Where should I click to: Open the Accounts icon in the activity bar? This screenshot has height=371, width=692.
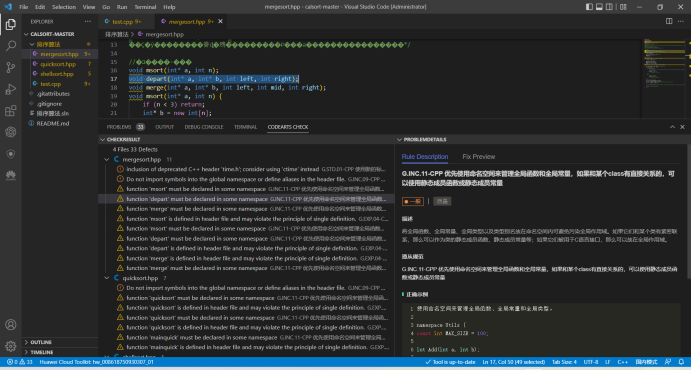point(11,325)
